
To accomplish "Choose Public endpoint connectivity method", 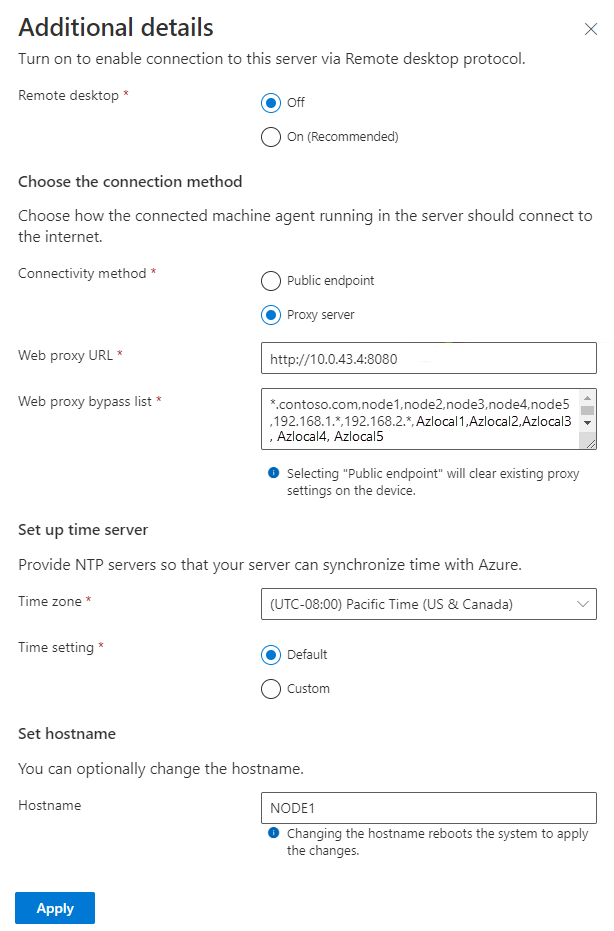I will coord(271,281).
